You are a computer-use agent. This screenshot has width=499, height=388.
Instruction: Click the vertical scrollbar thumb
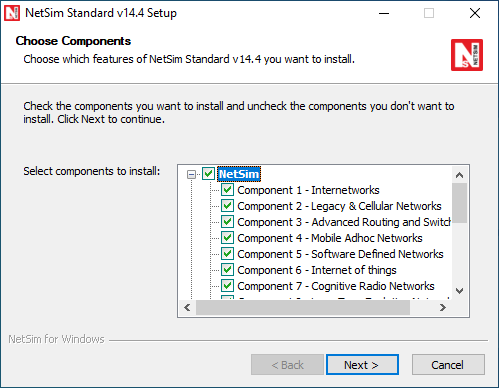pos(459,203)
